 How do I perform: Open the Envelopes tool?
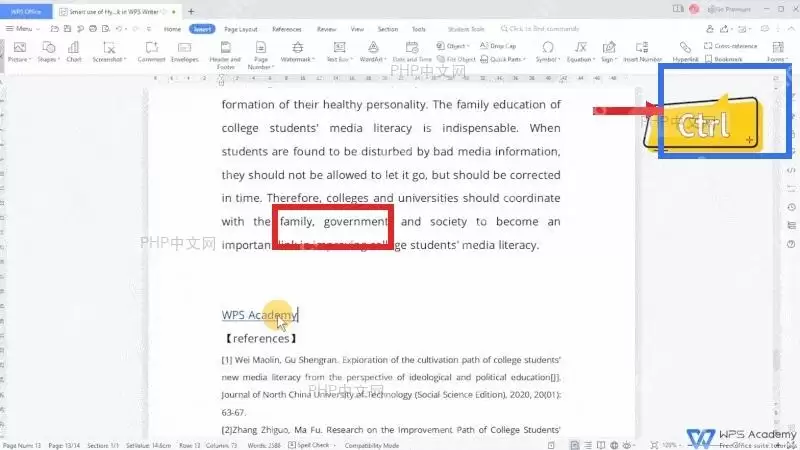tap(184, 52)
